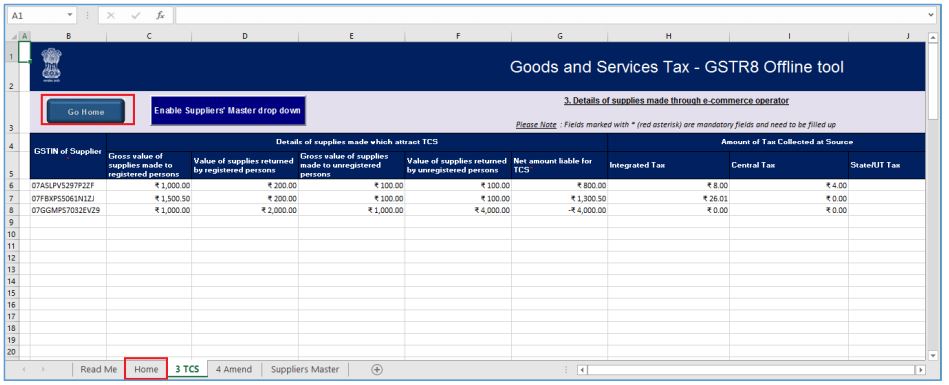Viewport: 949px width, 385px height.
Task: Click Enable Suppliers' Master drop down button
Action: (228, 111)
